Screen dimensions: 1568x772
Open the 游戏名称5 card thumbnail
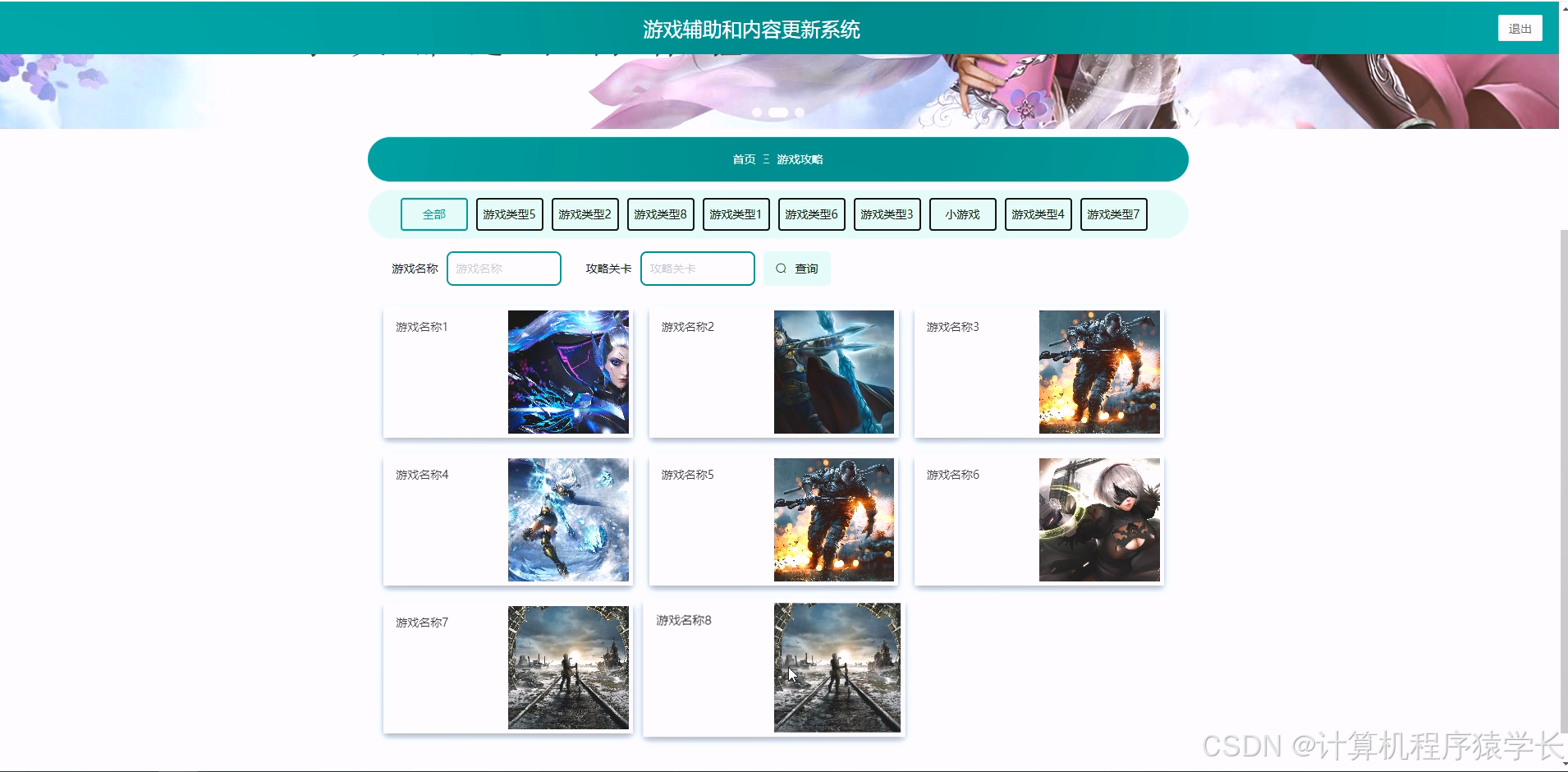[x=834, y=520]
